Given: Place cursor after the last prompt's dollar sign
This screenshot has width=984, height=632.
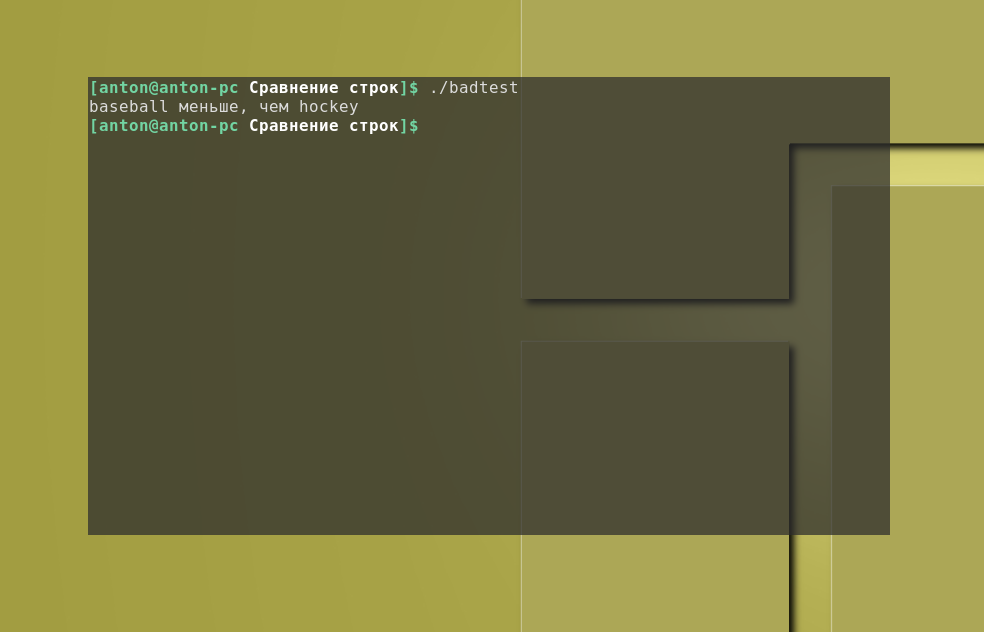Looking at the screenshot, I should point(429,126).
